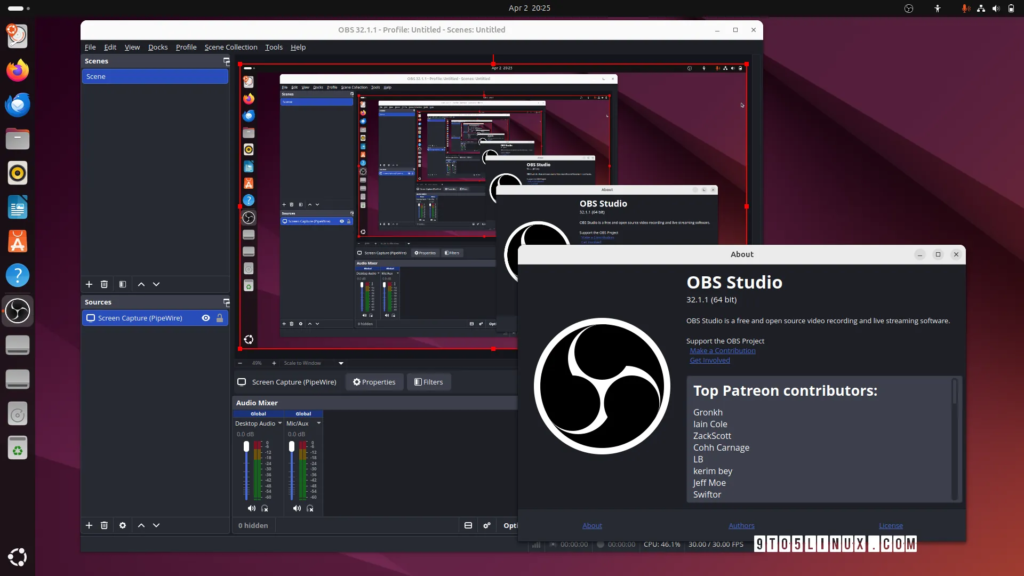Open the Edit menu
Image resolution: width=1024 pixels, height=576 pixels.
tap(110, 47)
